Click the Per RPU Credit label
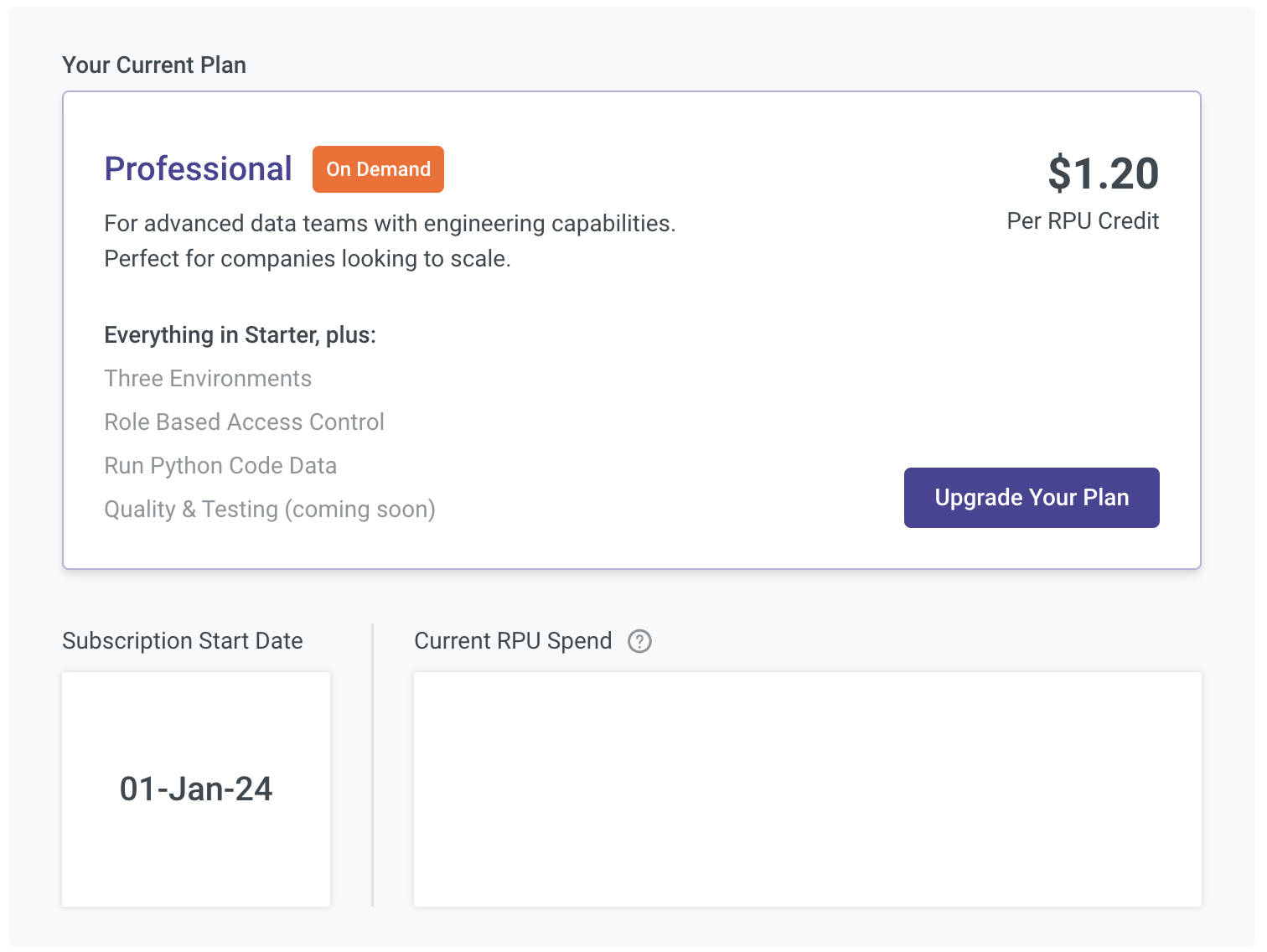Viewport: 1267px width, 952px height. pyautogui.click(x=1083, y=221)
